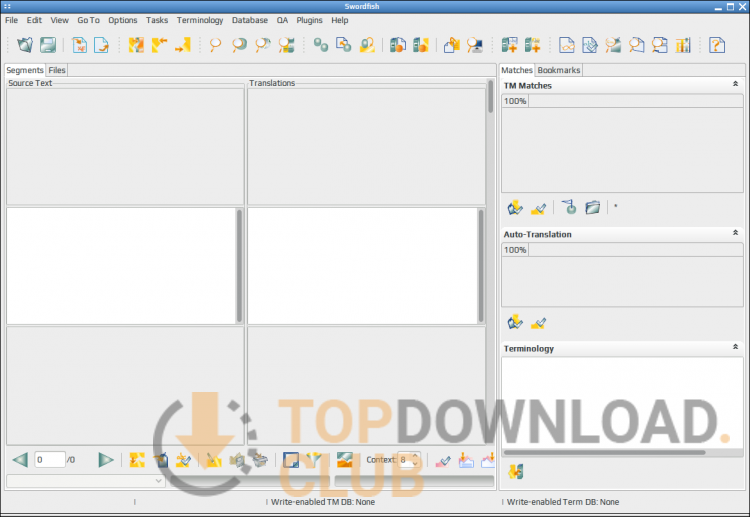Switch to the Files tab
This screenshot has height=517, width=750.
57,70
